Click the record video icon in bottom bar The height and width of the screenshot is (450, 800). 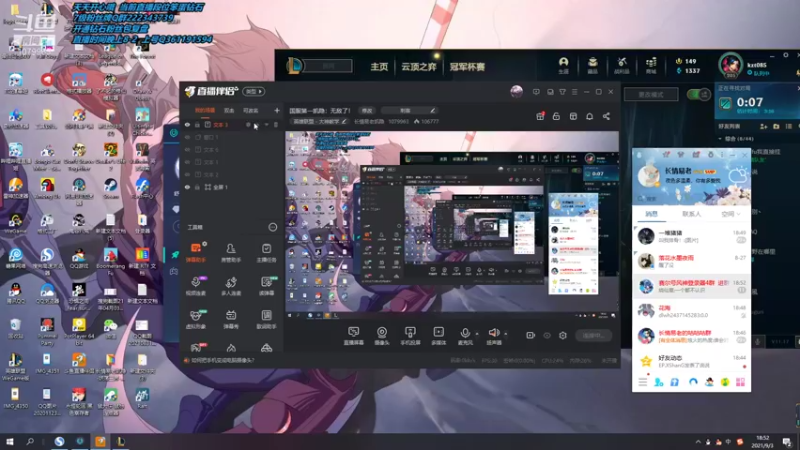531,335
